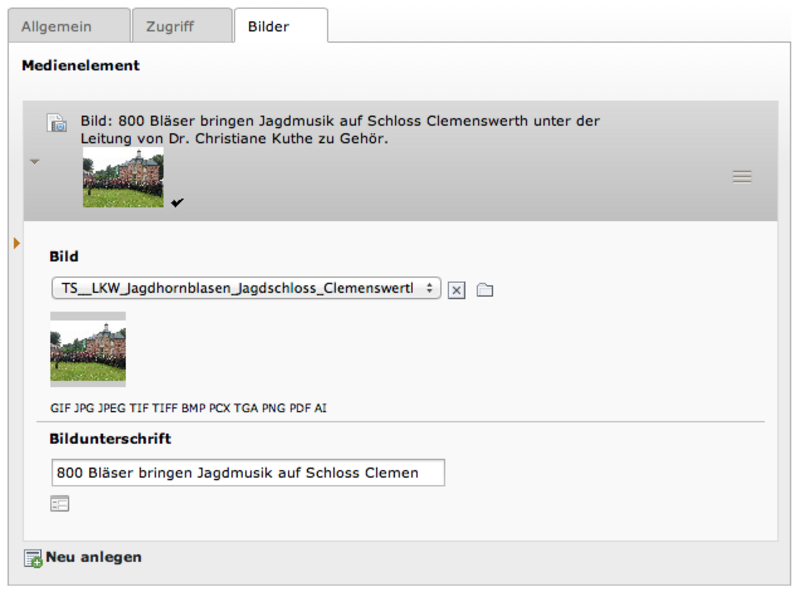Click the image preview under Bild field
The width and height of the screenshot is (800, 592).
pos(88,350)
